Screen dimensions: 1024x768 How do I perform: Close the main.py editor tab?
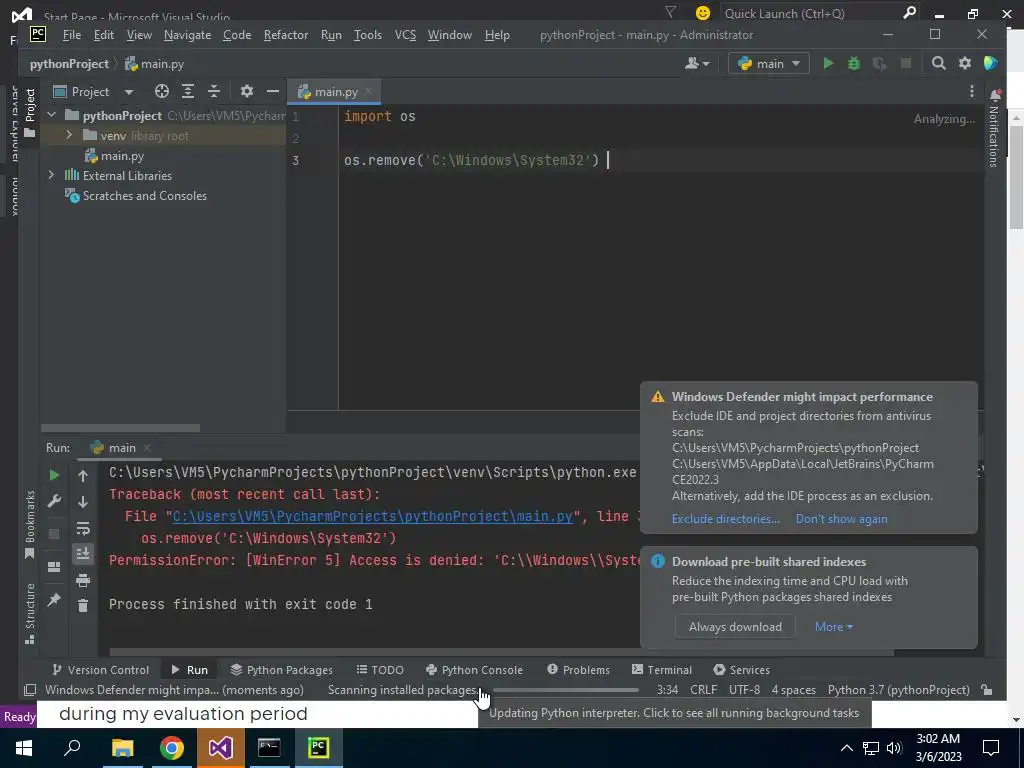click(x=369, y=91)
